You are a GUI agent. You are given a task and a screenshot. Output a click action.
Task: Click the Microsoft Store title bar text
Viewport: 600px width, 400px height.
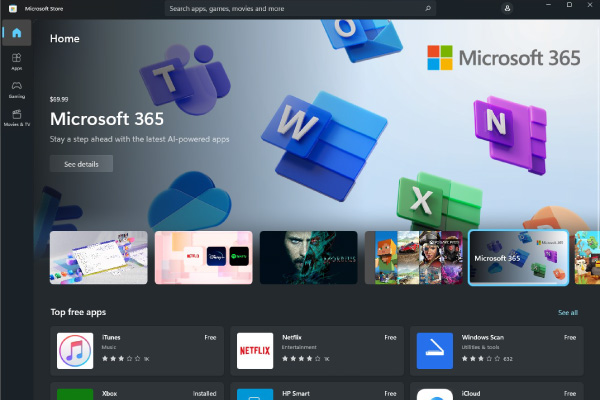pyautogui.click(x=44, y=8)
